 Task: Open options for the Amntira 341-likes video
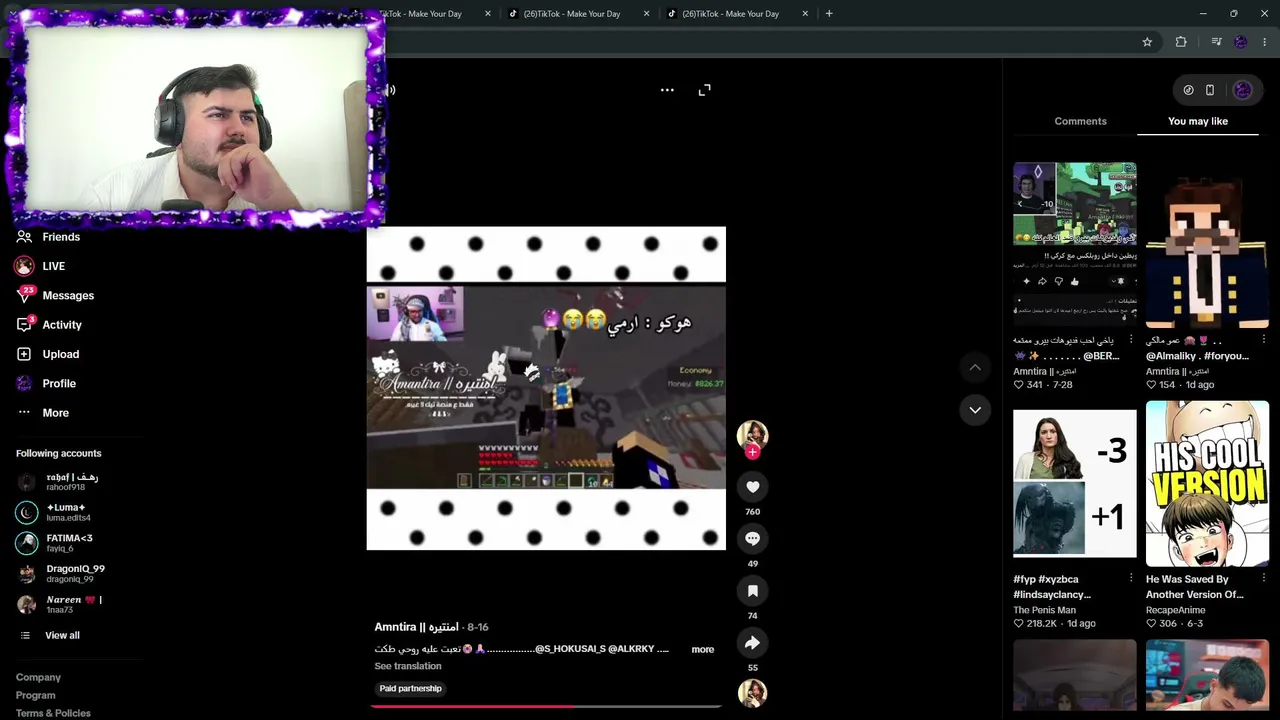click(x=1131, y=340)
